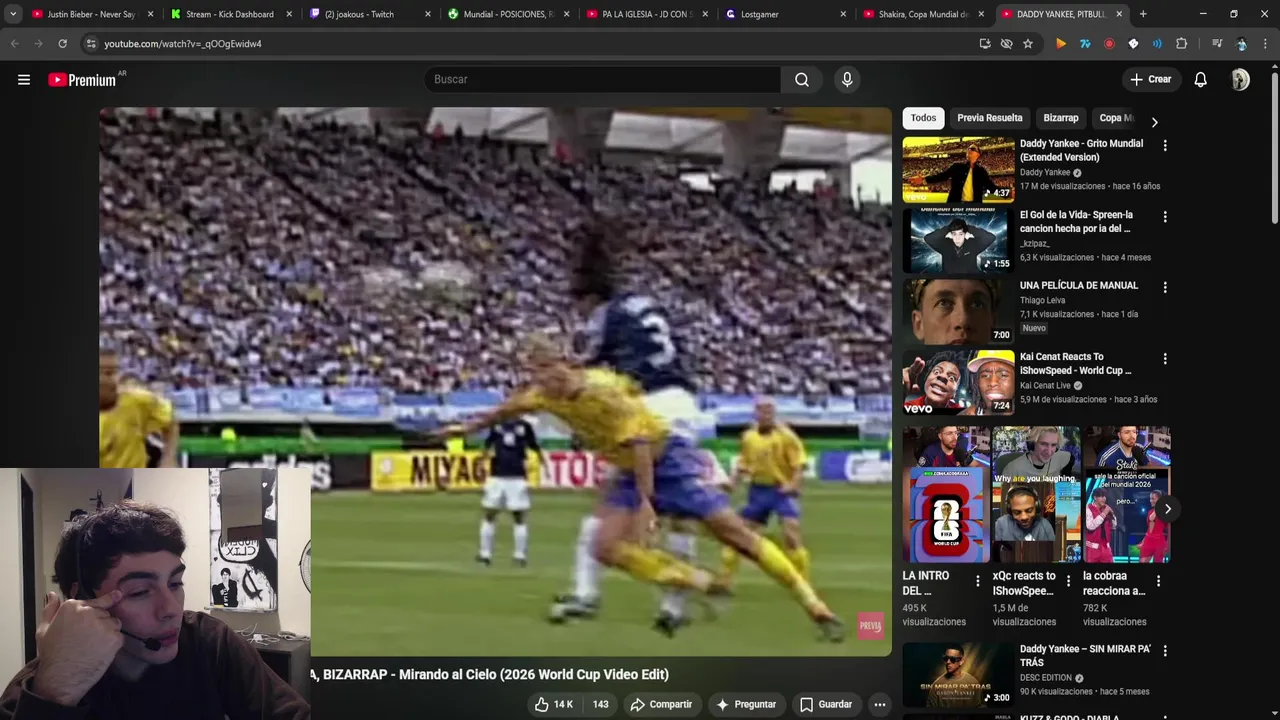Viewport: 1280px width, 720px height.
Task: Save the video with Guardar
Action: tap(826, 704)
